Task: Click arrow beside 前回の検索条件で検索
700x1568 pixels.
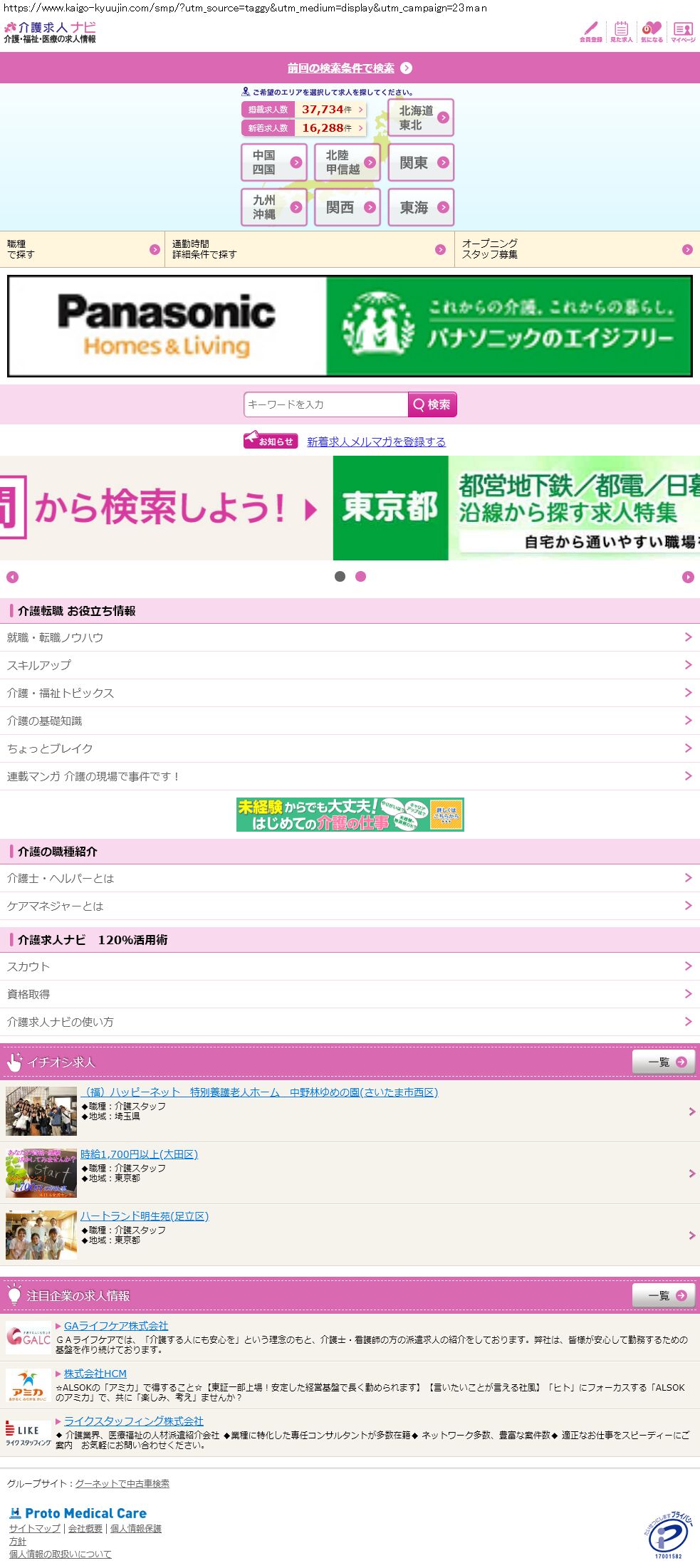Action: pos(407,68)
